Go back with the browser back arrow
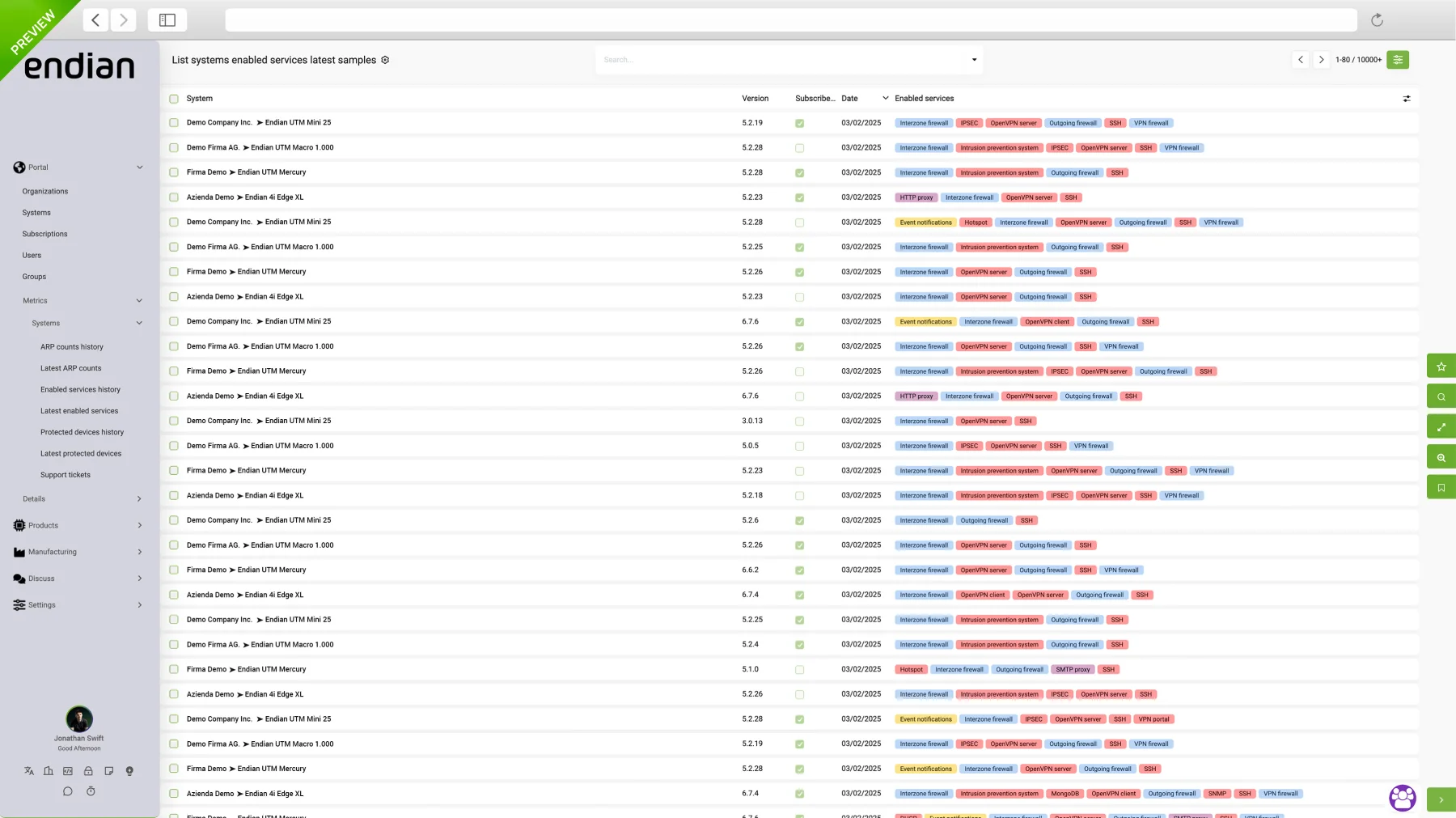The image size is (1456, 818). pyautogui.click(x=95, y=20)
